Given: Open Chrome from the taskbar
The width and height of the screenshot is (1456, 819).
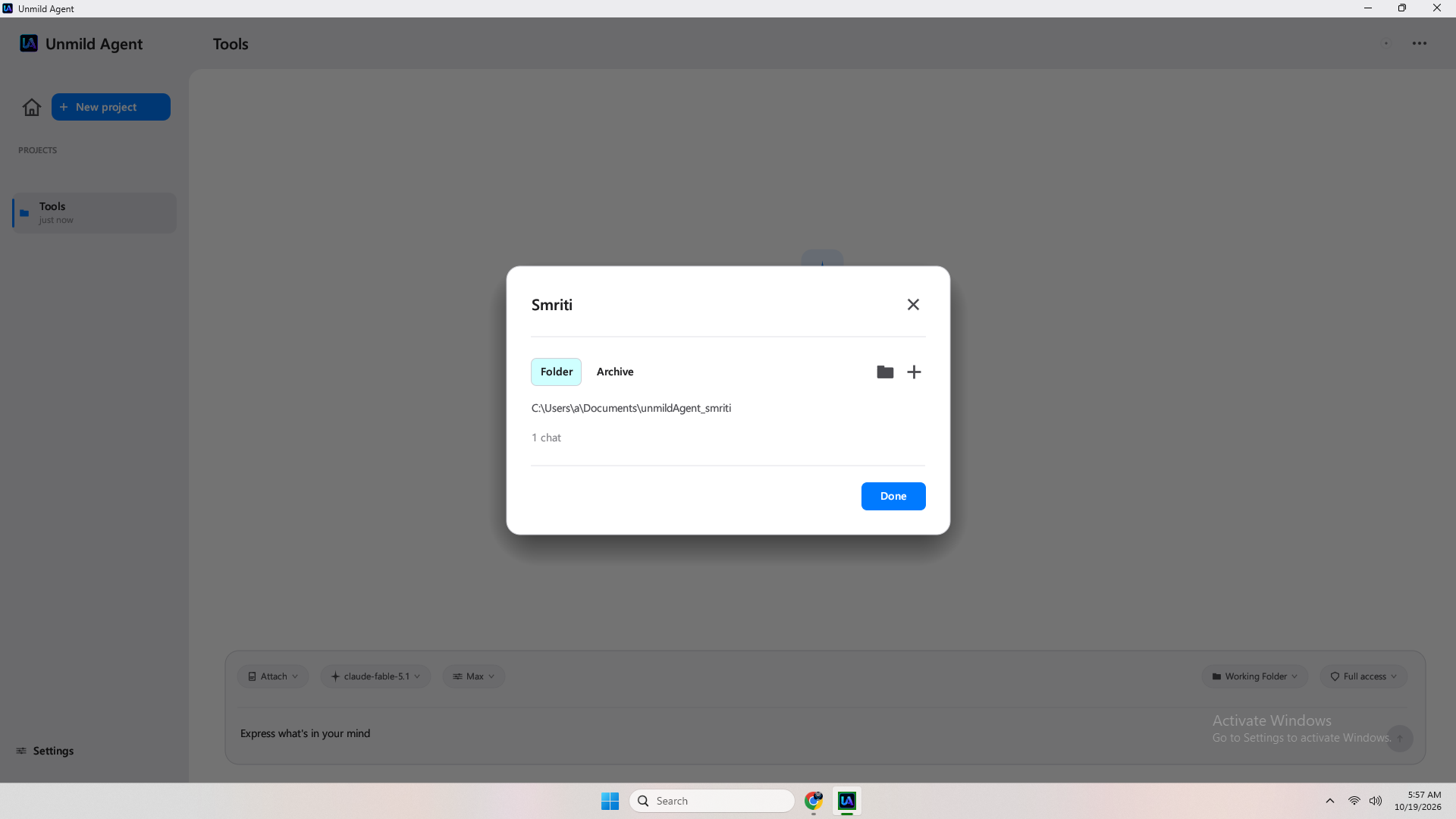Looking at the screenshot, I should pos(814,801).
